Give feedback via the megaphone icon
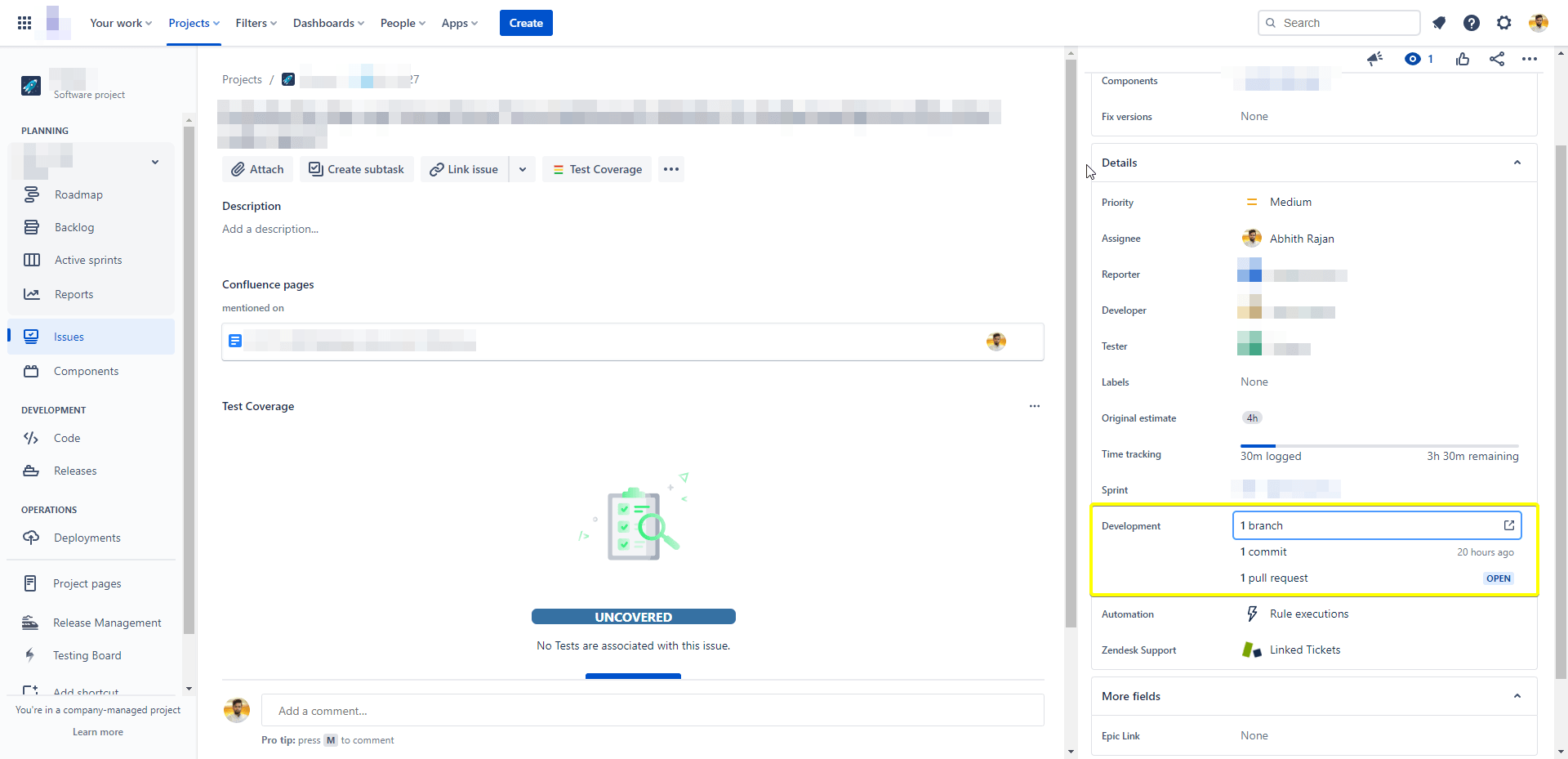The width and height of the screenshot is (1568, 759). coord(1374,58)
